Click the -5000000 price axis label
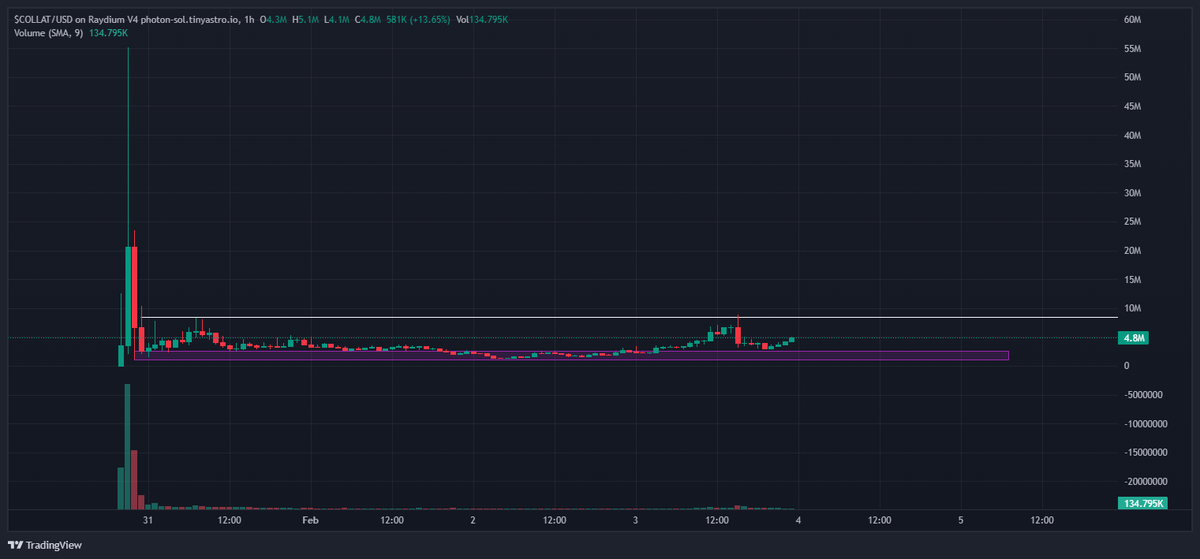 [1144, 395]
